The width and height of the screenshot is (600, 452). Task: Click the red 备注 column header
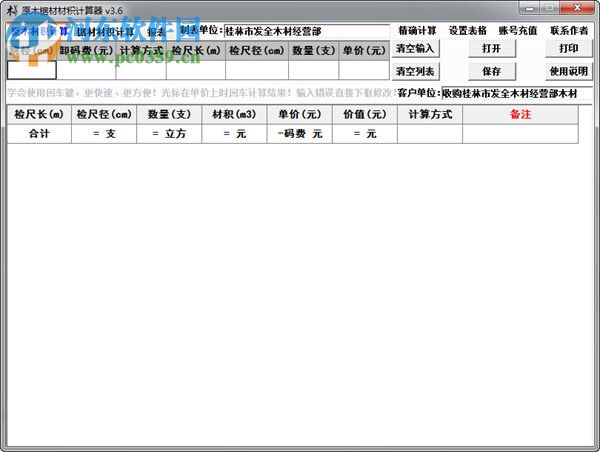pos(520,114)
